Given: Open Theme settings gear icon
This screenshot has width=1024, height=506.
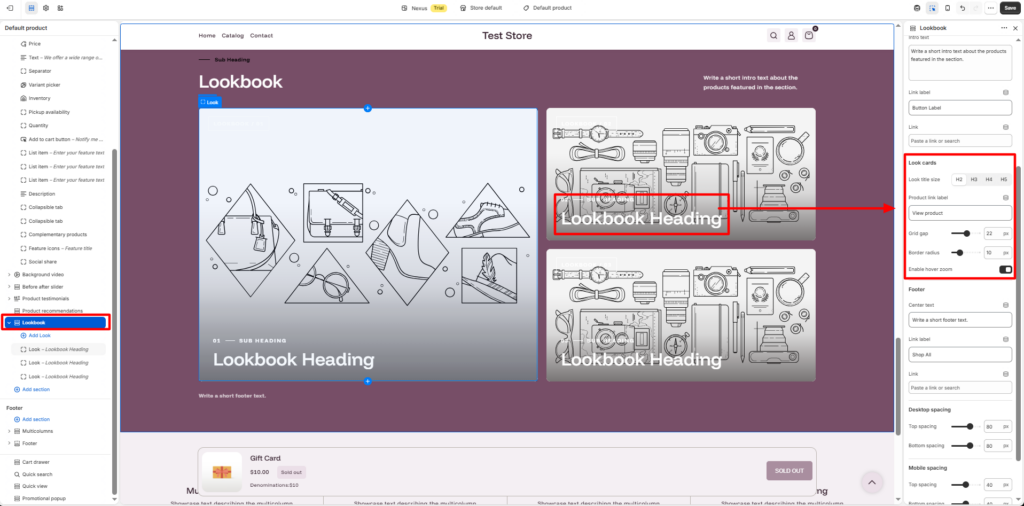Looking at the screenshot, I should click(x=46, y=8).
